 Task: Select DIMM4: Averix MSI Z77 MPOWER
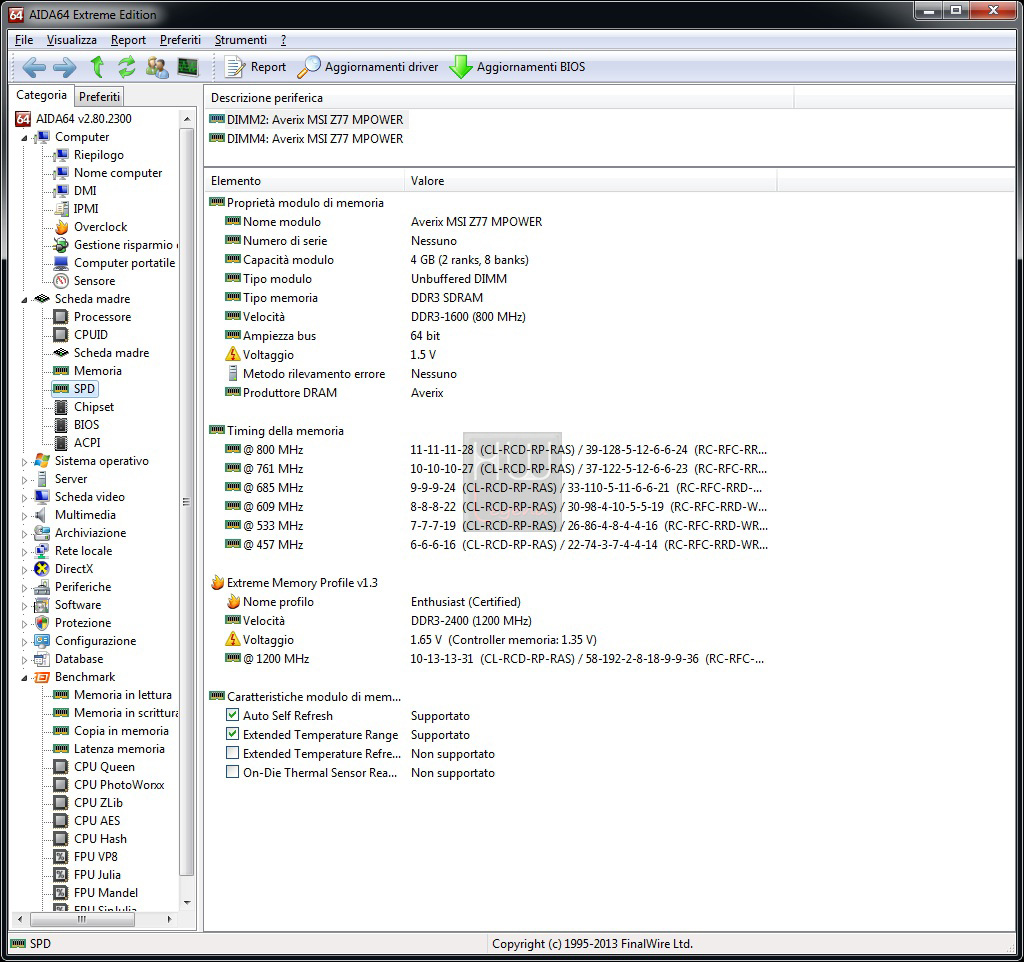tap(307, 138)
